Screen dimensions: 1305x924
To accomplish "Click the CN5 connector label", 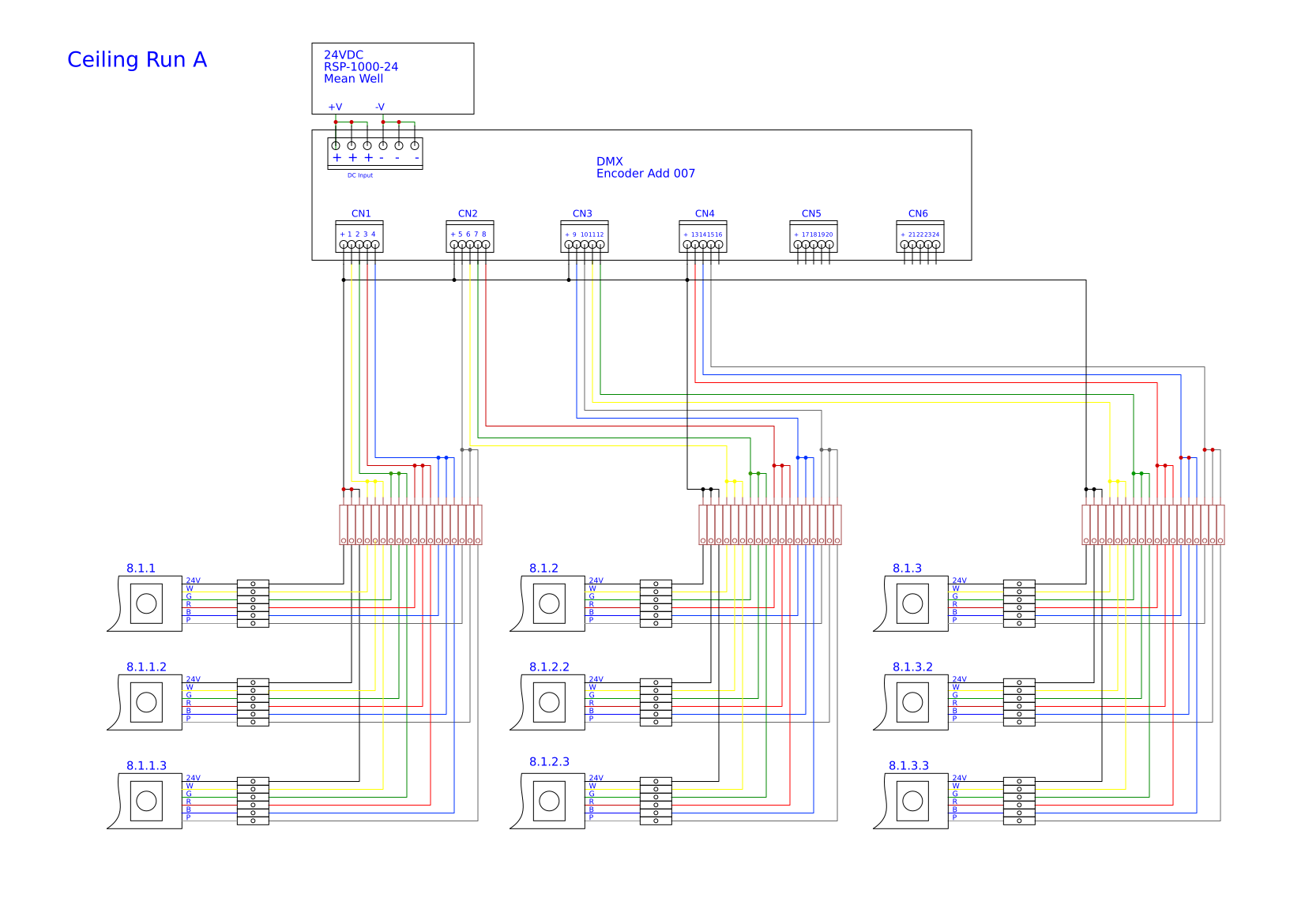I will 811,214.
